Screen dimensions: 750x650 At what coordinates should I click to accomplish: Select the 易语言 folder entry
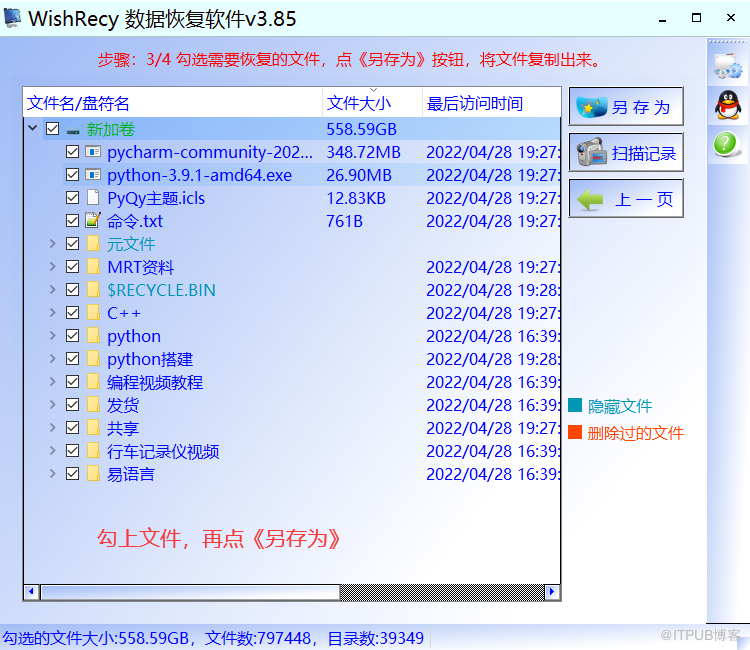point(131,474)
